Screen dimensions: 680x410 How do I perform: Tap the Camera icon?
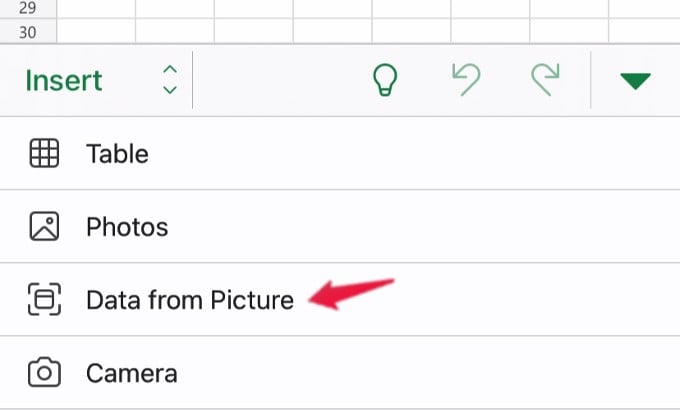[44, 372]
